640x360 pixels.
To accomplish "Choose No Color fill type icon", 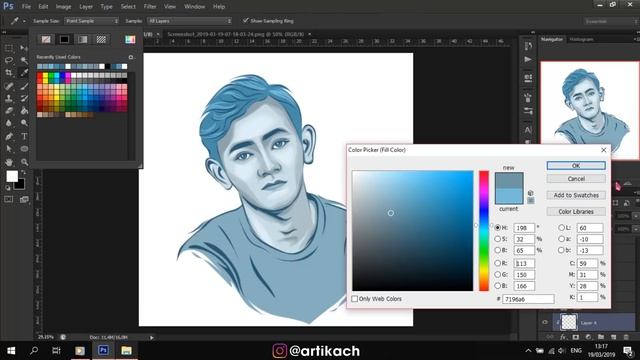I will (x=46, y=39).
